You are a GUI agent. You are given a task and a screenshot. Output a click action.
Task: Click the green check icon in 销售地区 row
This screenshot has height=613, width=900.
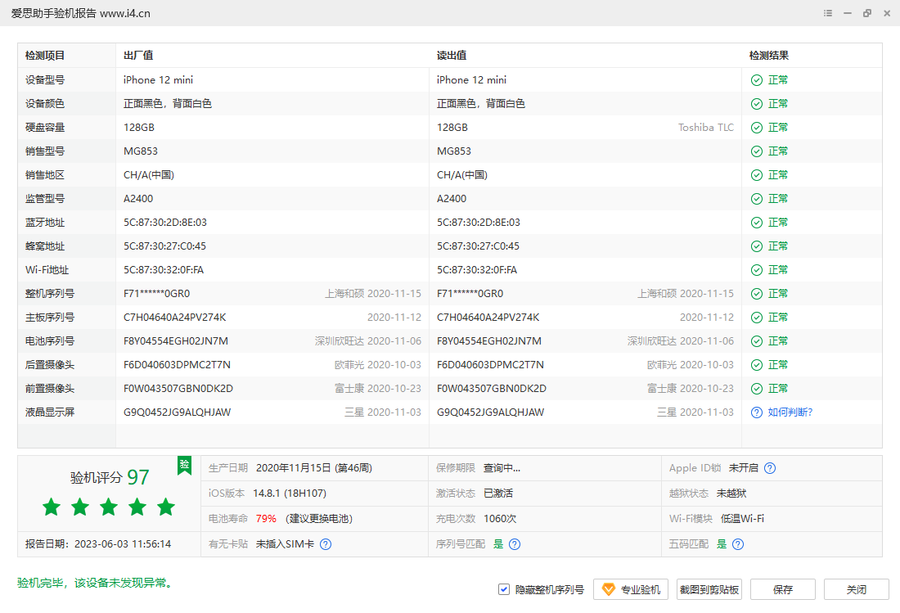coord(757,175)
